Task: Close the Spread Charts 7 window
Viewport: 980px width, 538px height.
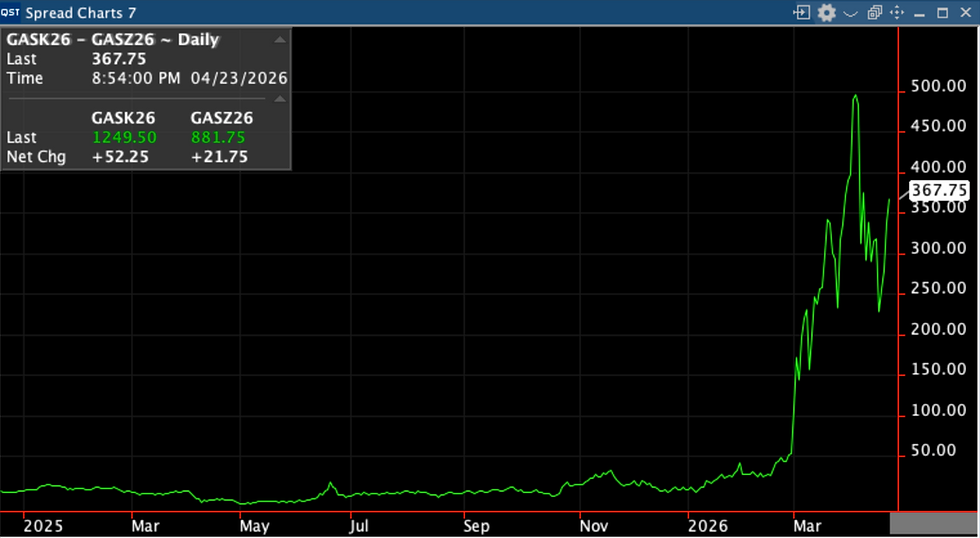Action: [x=966, y=12]
